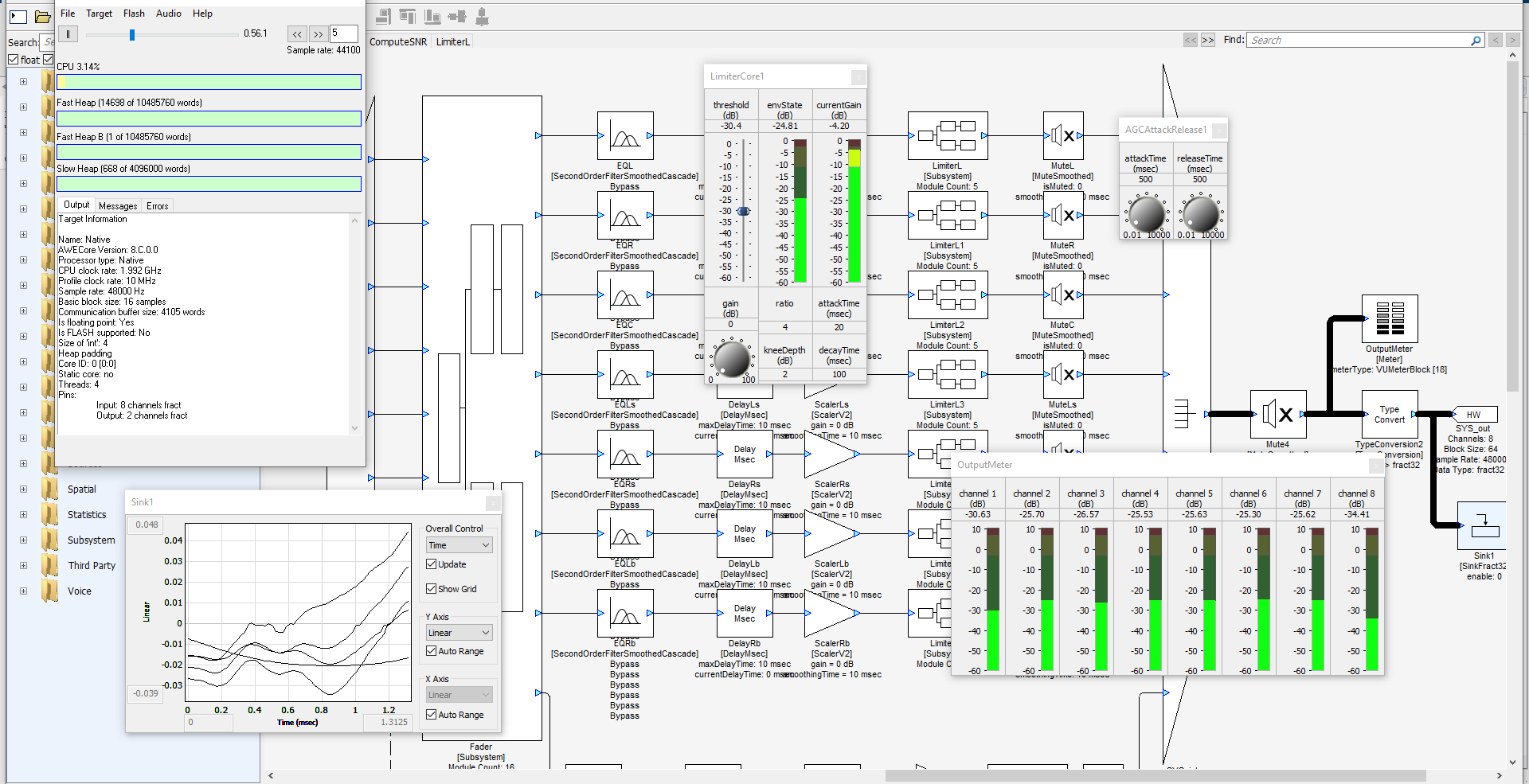The image size is (1529, 784).
Task: Toggle the Update checkbox in Sink1
Action: 431,564
